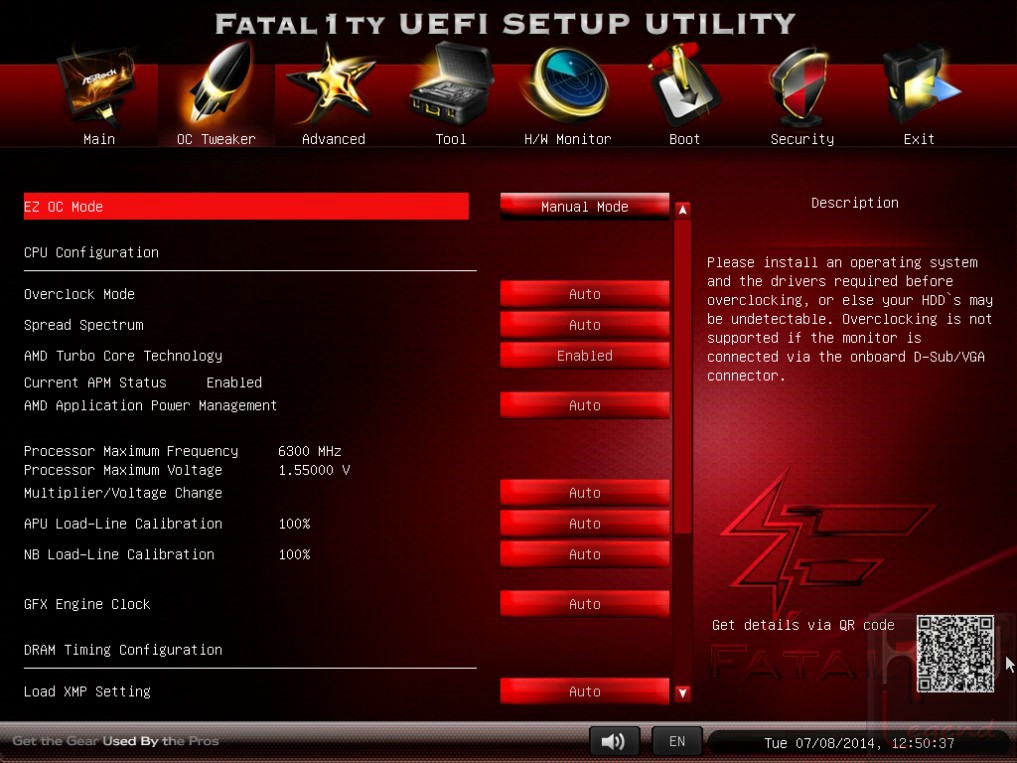
Task: Select the Overclock Mode label
Action: 79,294
